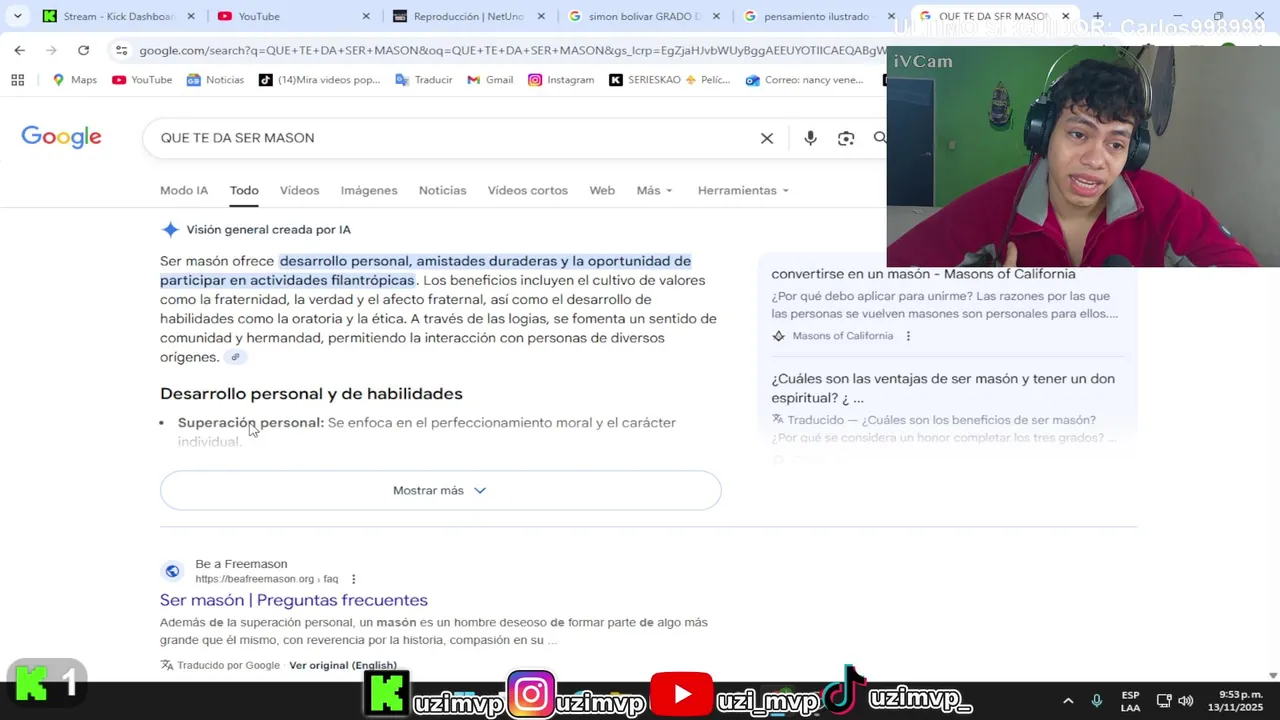
Task: Show hidden icons in the system tray
Action: (1068, 701)
